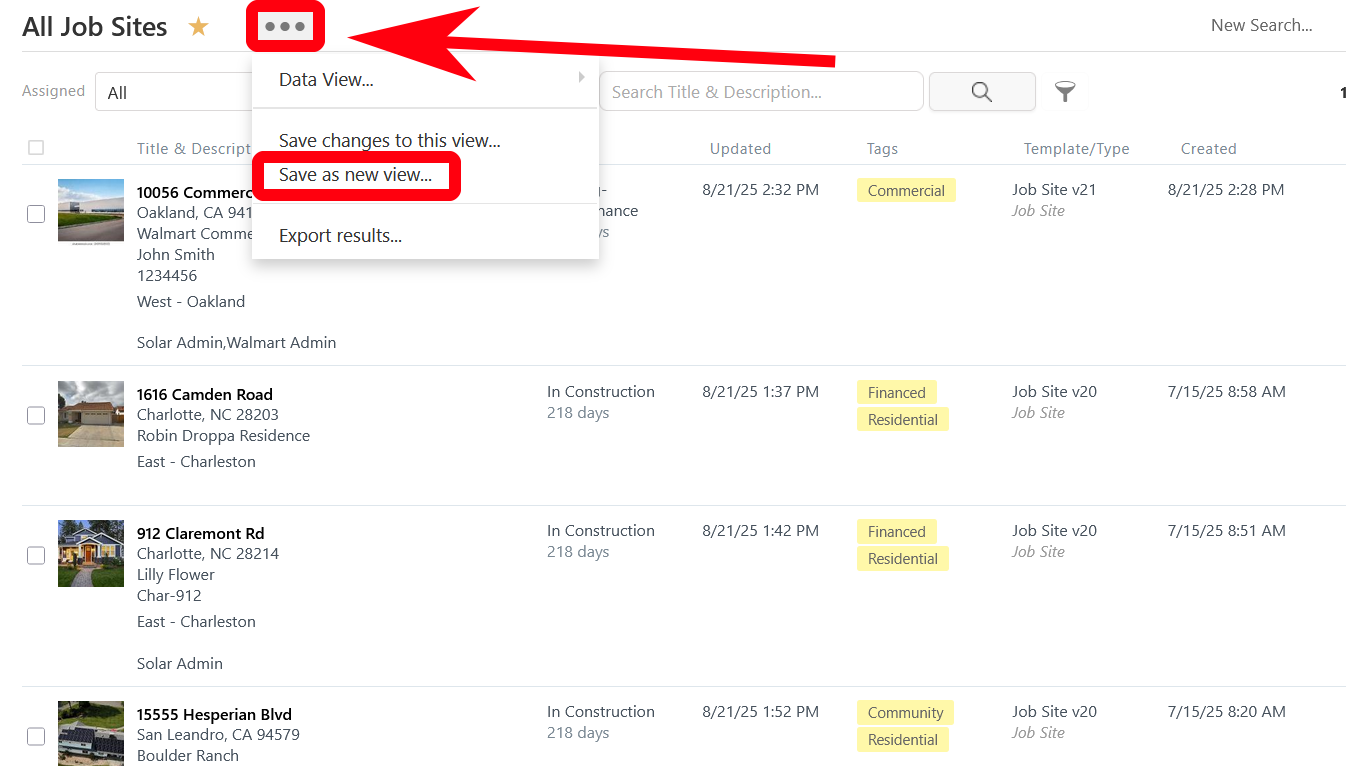Viewport: 1346px width, 766px height.
Task: Click the gold favorite star icon
Action: click(x=199, y=27)
